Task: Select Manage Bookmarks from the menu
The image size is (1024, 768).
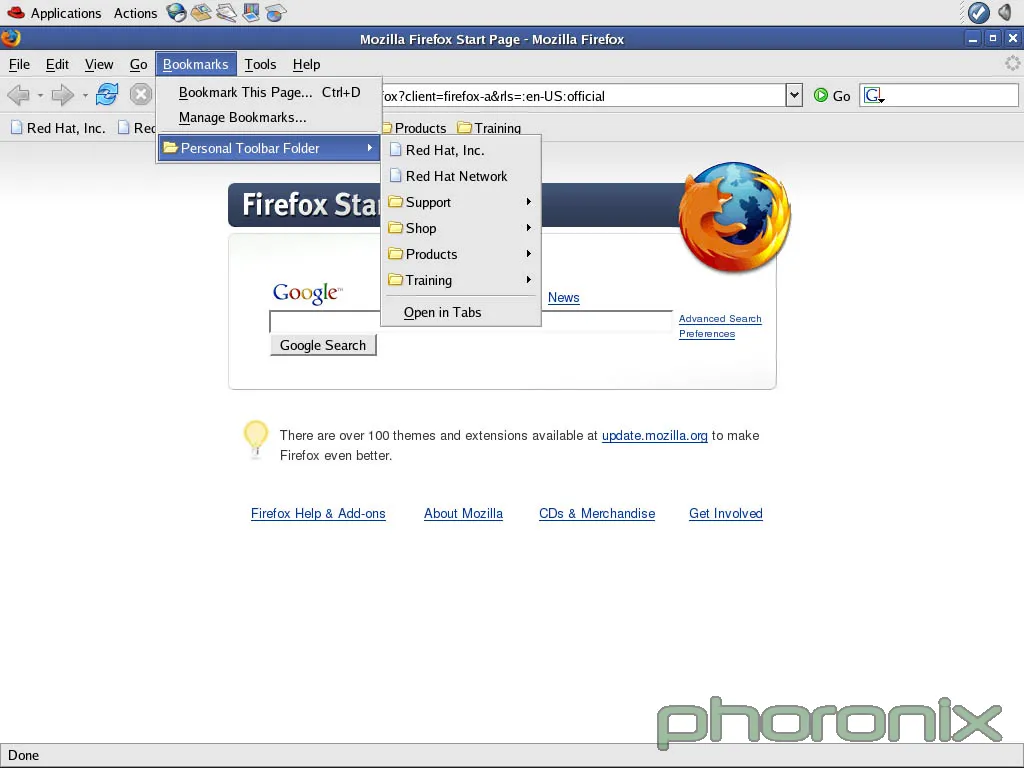Action: click(242, 117)
